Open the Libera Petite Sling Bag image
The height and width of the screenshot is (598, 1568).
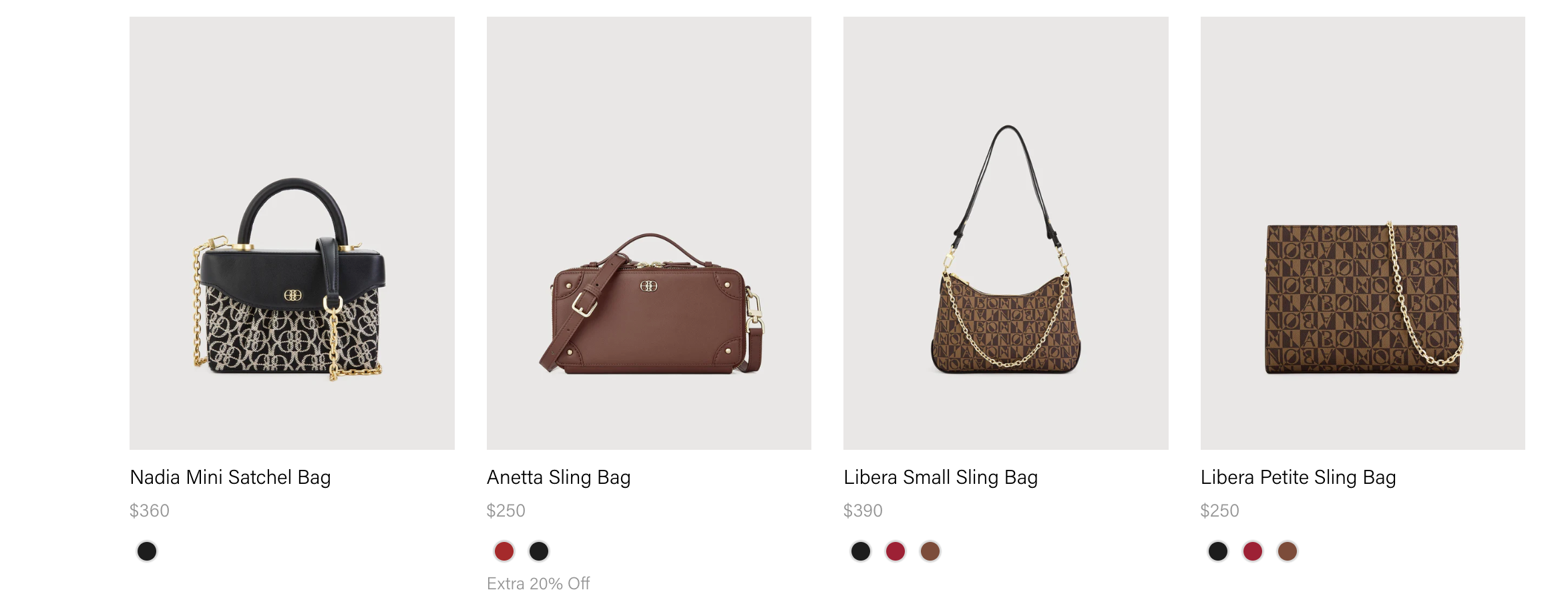(x=1363, y=233)
